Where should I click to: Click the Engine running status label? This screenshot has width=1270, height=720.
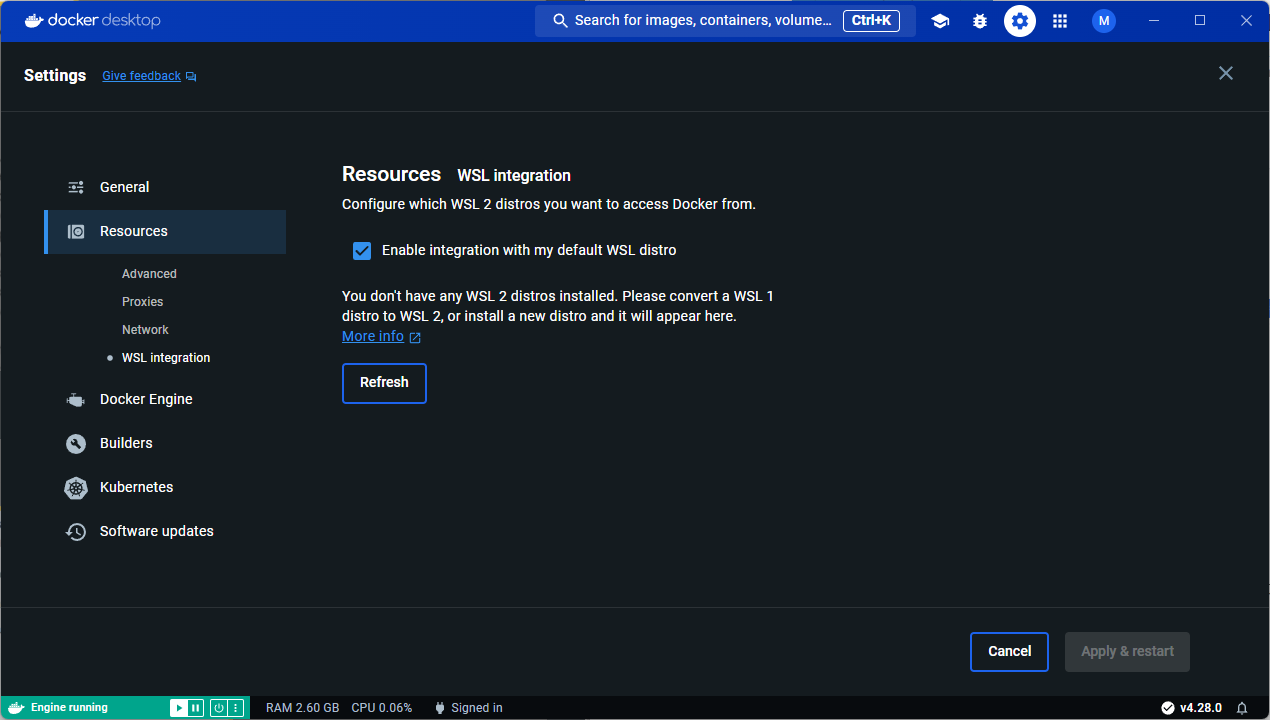pyautogui.click(x=69, y=708)
